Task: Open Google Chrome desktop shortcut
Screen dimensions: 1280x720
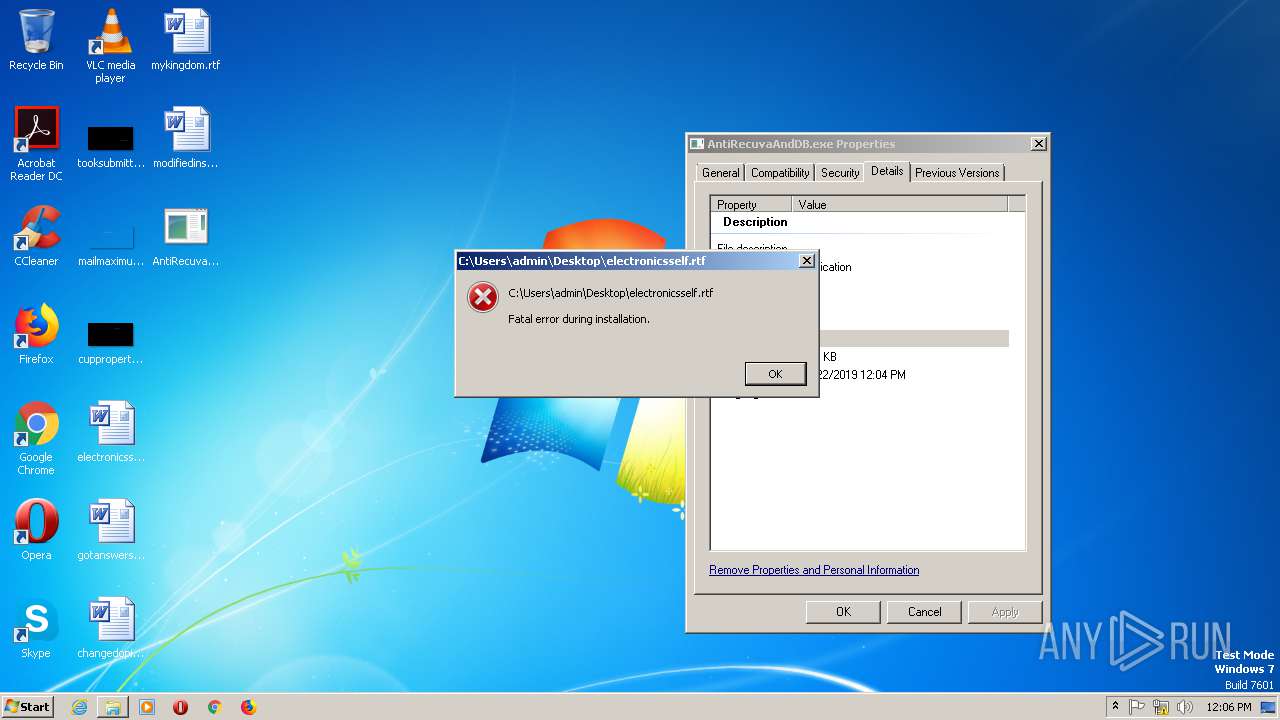Action: click(36, 438)
